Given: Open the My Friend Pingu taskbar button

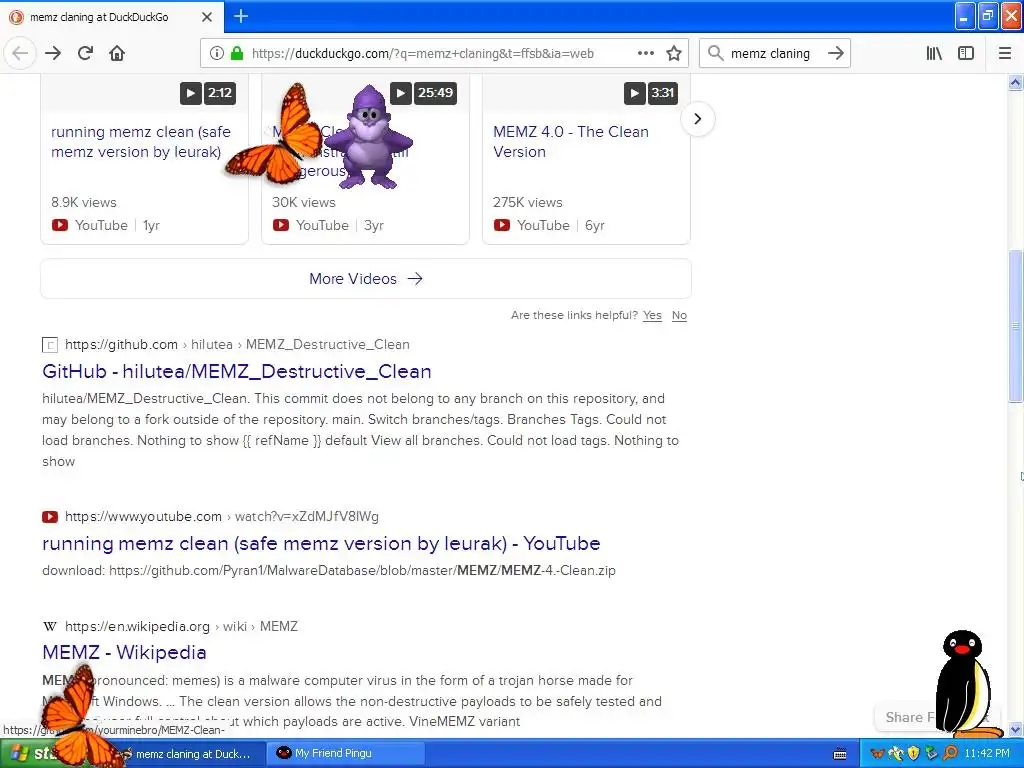Looking at the screenshot, I should coord(346,753).
